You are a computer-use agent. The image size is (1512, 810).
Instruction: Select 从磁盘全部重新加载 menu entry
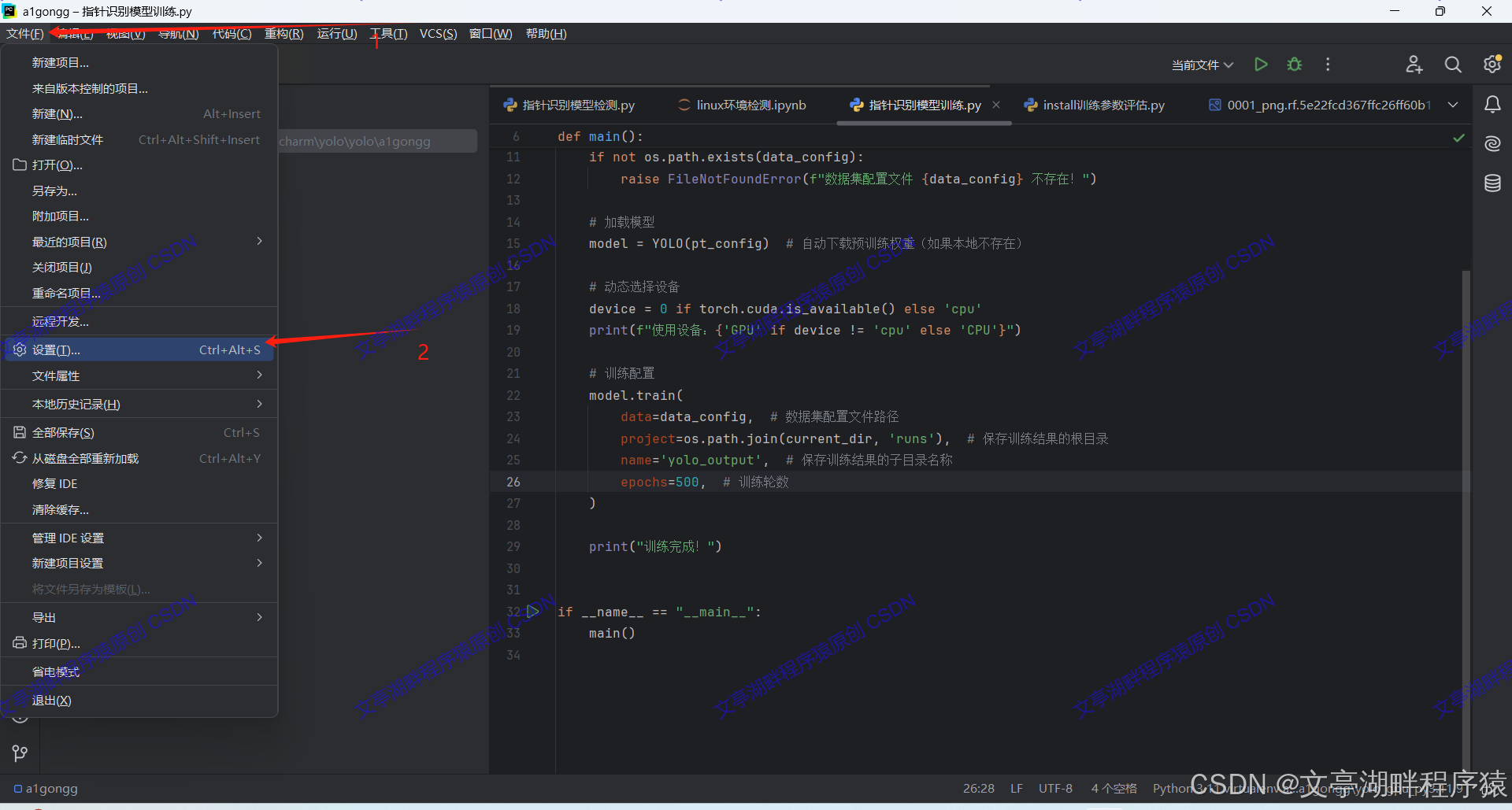[x=139, y=458]
